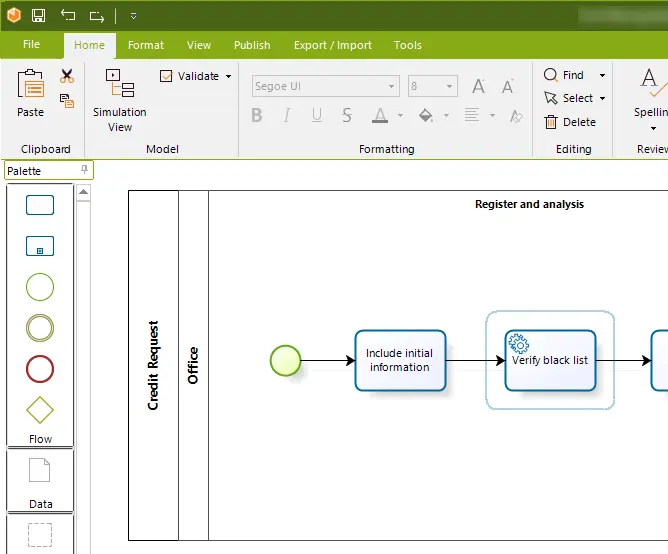This screenshot has width=668, height=554.
Task: Cut selection with the scissors icon
Action: point(67,76)
